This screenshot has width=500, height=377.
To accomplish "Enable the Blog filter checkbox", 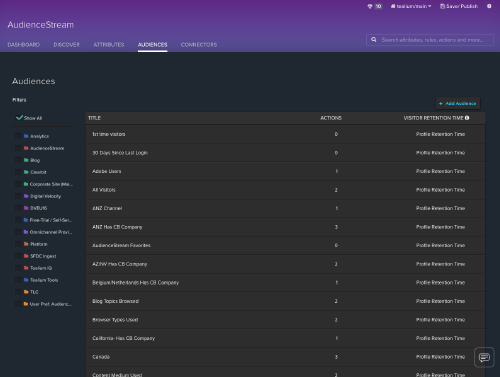I will click(x=18, y=160).
